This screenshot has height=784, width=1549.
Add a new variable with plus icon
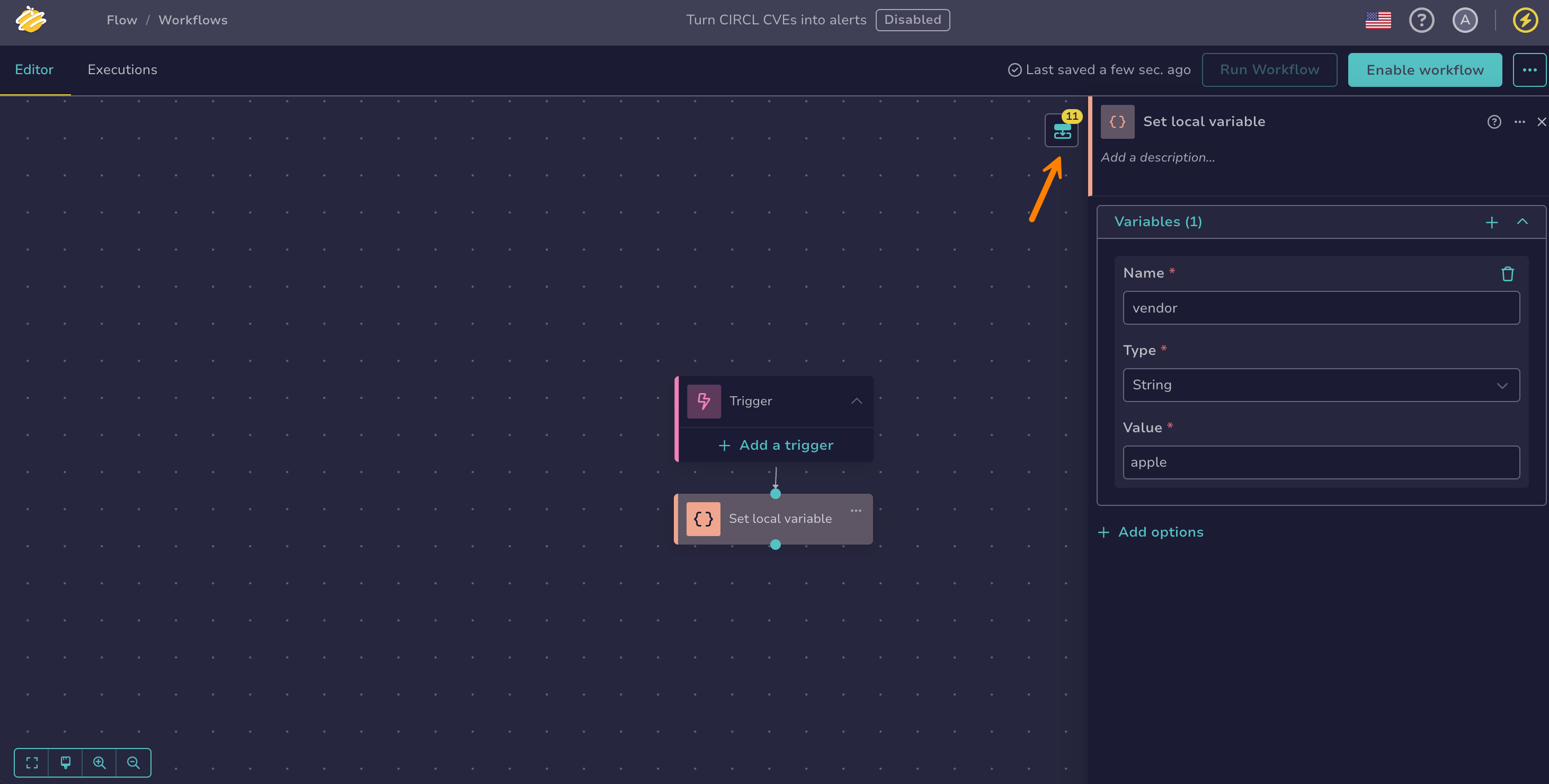click(1491, 222)
